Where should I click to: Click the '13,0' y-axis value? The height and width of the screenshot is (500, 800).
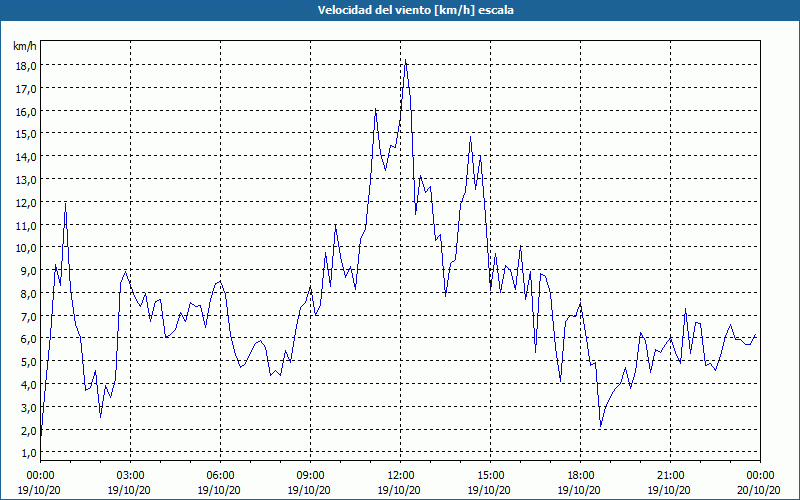27,180
